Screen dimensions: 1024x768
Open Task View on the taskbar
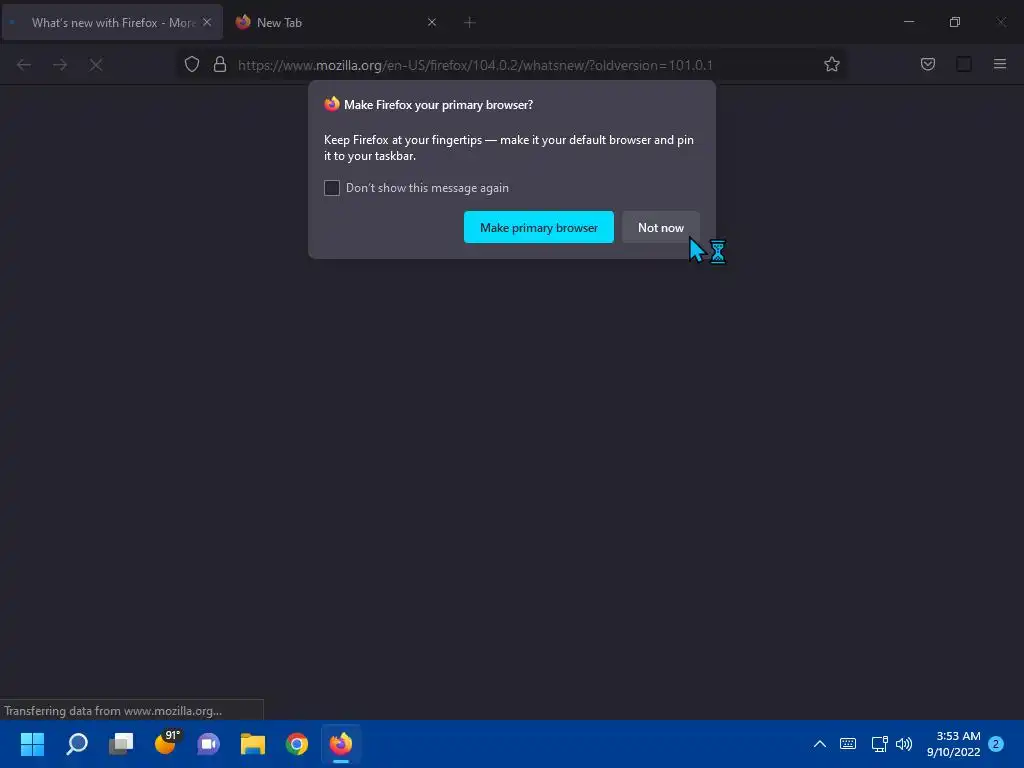[121, 744]
